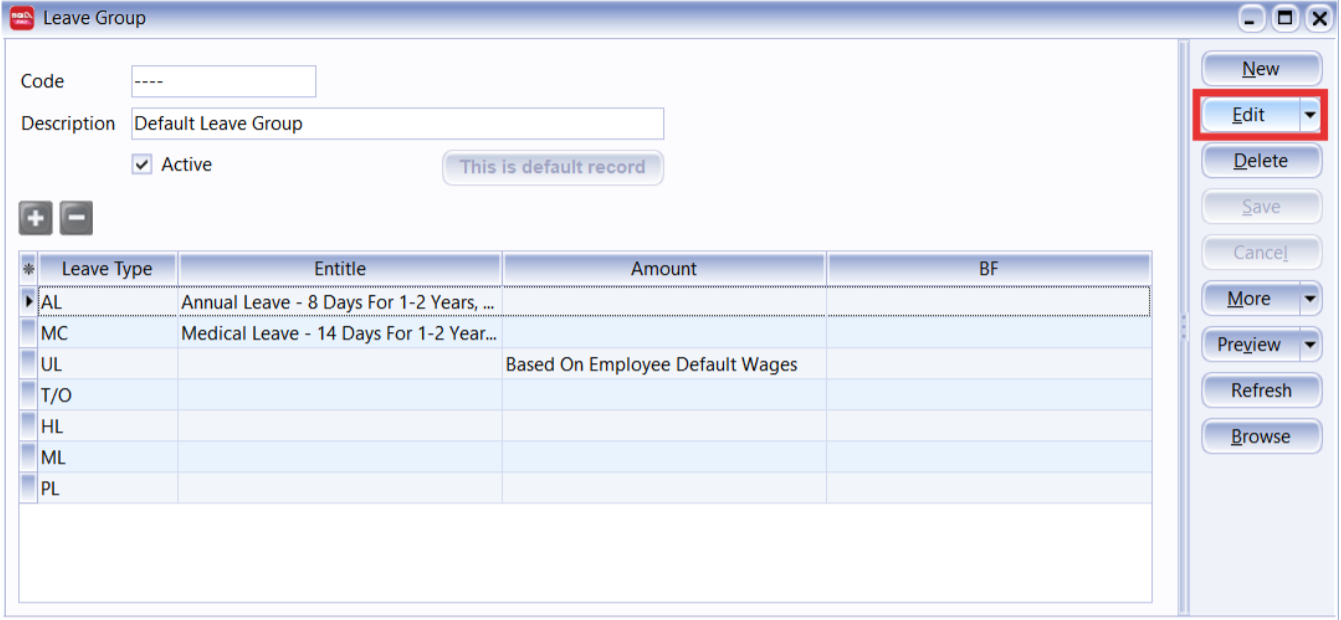Click the New button
The height and width of the screenshot is (620, 1341).
1261,69
